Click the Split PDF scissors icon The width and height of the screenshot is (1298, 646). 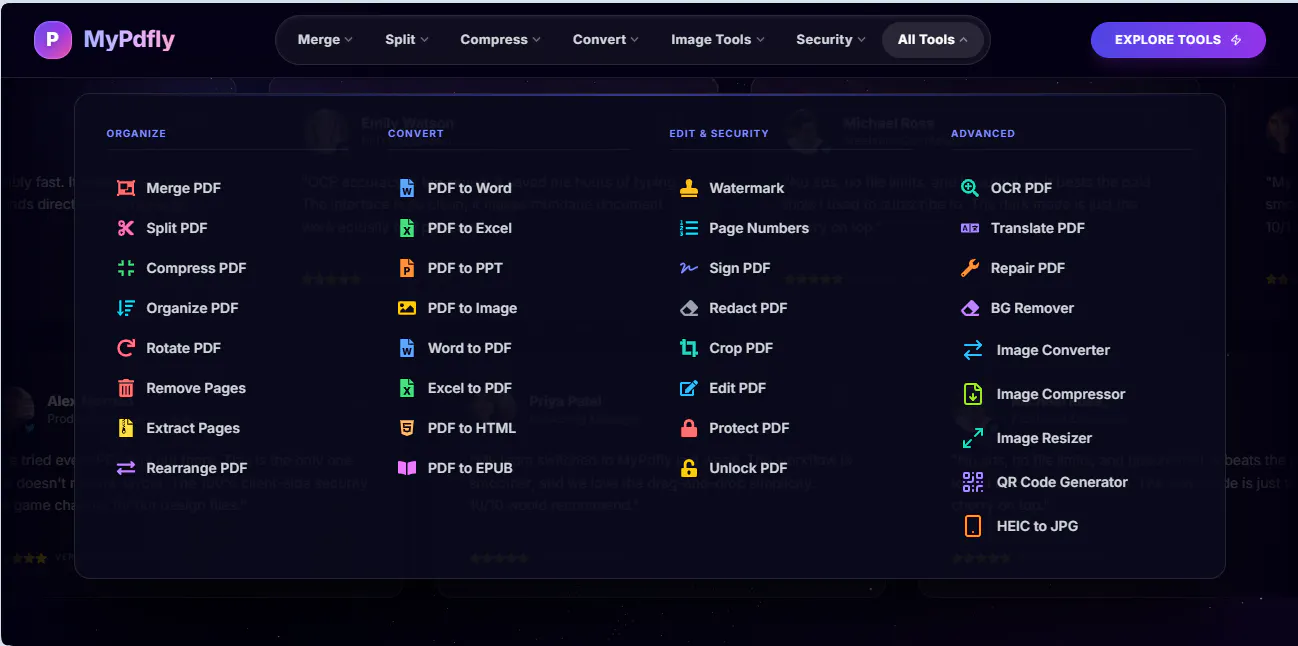point(125,228)
